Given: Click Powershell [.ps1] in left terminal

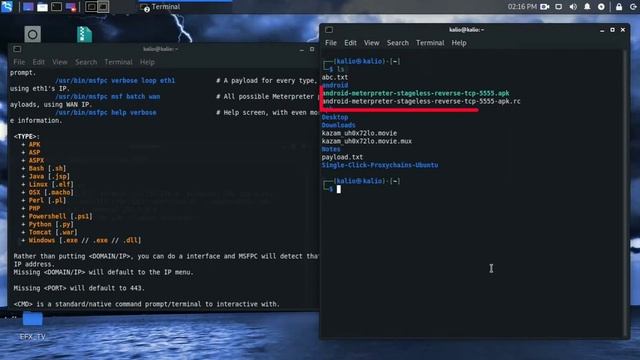Looking at the screenshot, I should (60, 216).
